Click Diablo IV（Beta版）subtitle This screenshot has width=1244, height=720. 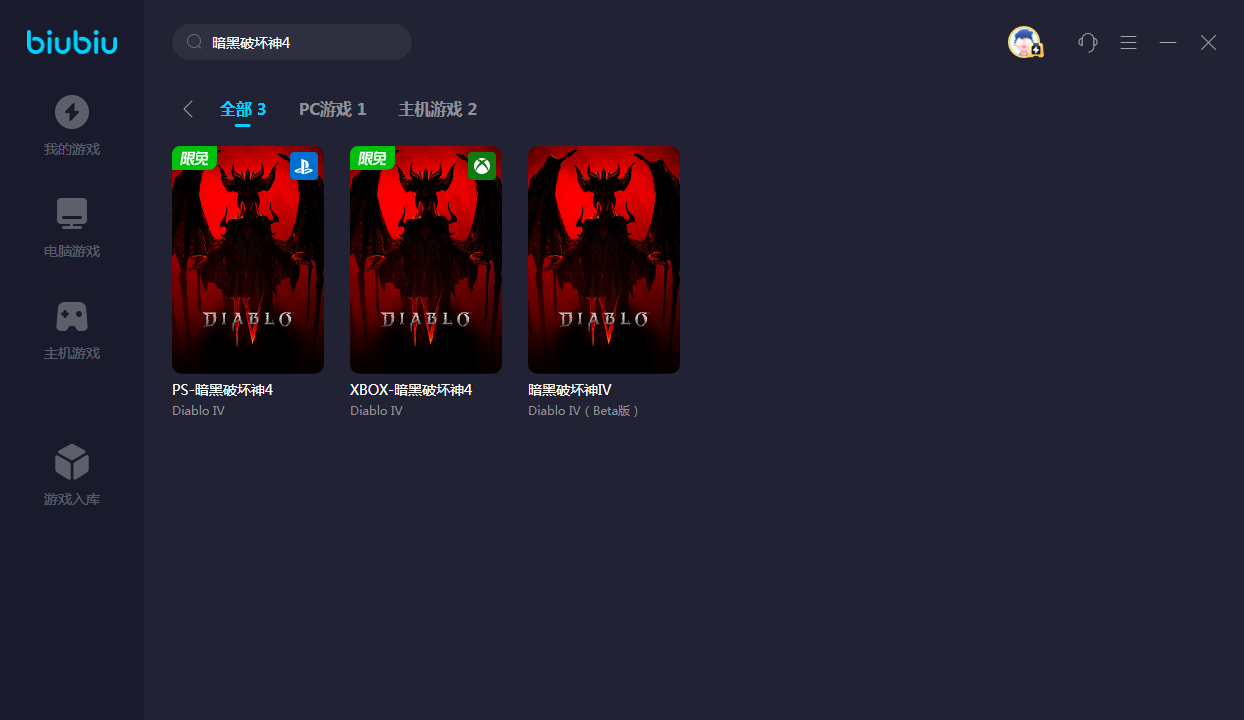[584, 411]
